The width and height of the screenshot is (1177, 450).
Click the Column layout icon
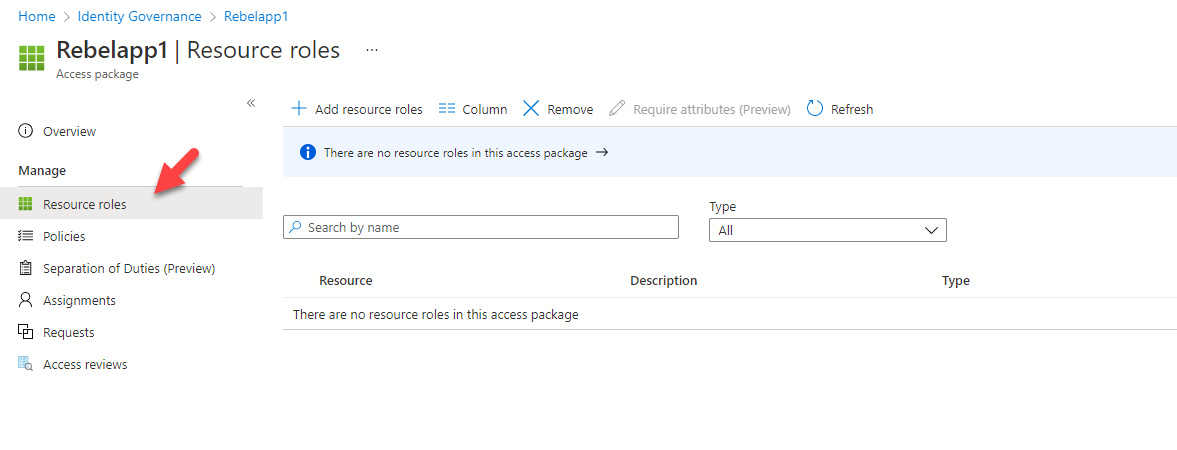447,109
